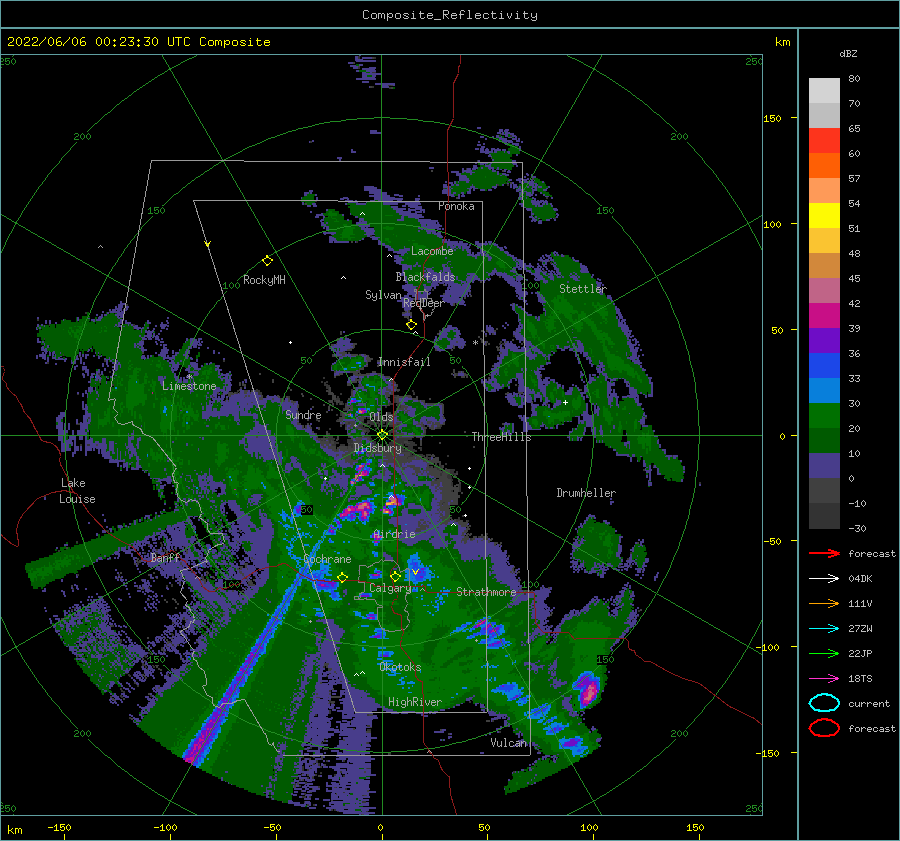Image resolution: width=900 pixels, height=841 pixels.
Task: Click the bright green swatch in dBZ scale
Action: [x=824, y=416]
